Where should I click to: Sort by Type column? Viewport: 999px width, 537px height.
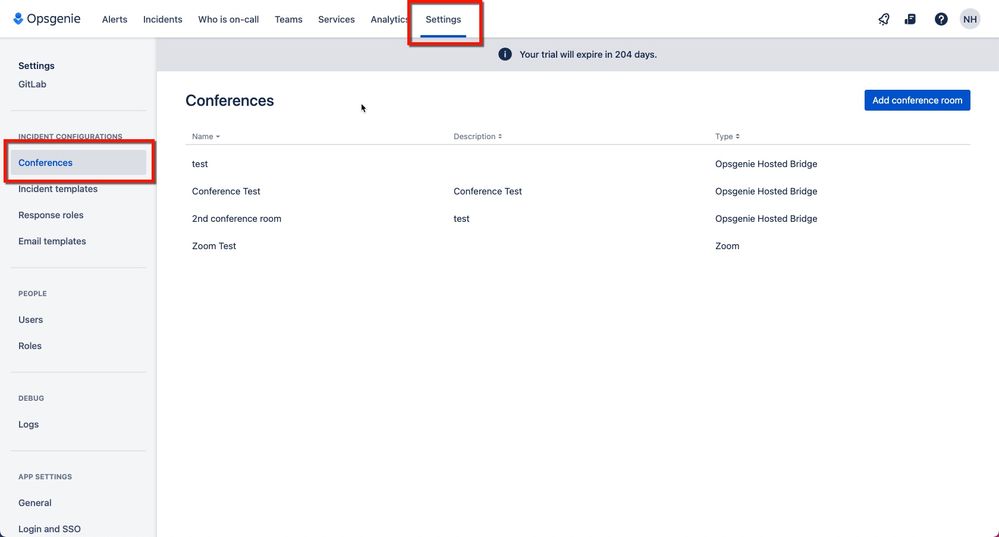pos(727,136)
